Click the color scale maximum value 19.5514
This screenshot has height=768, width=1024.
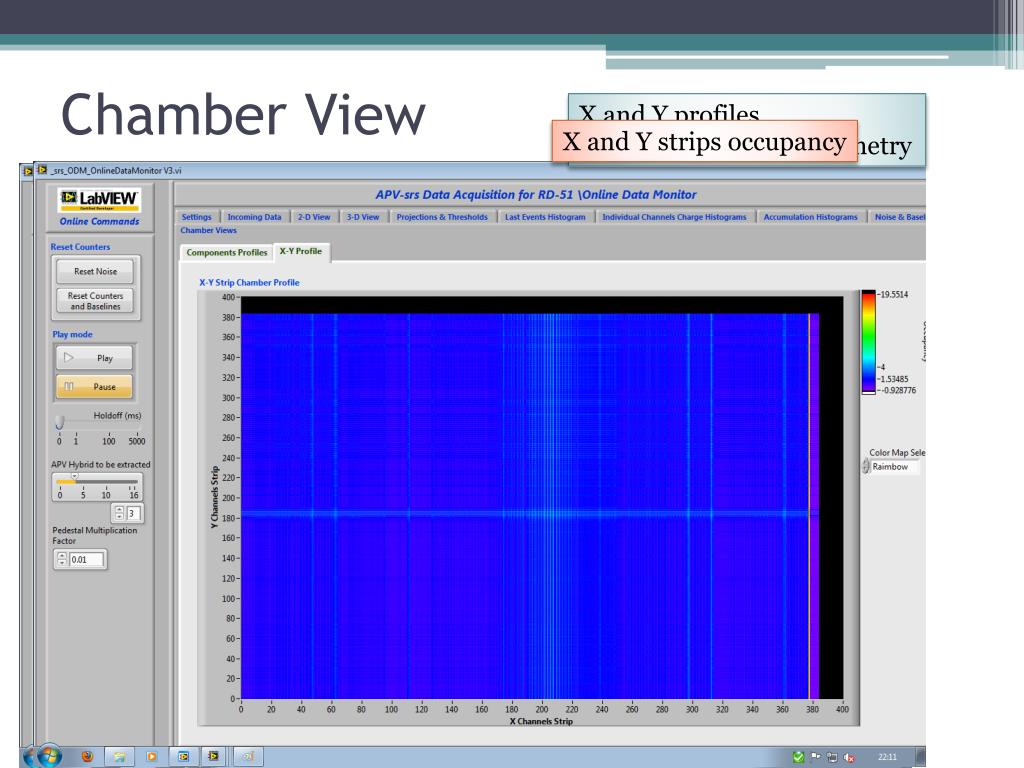(x=894, y=295)
